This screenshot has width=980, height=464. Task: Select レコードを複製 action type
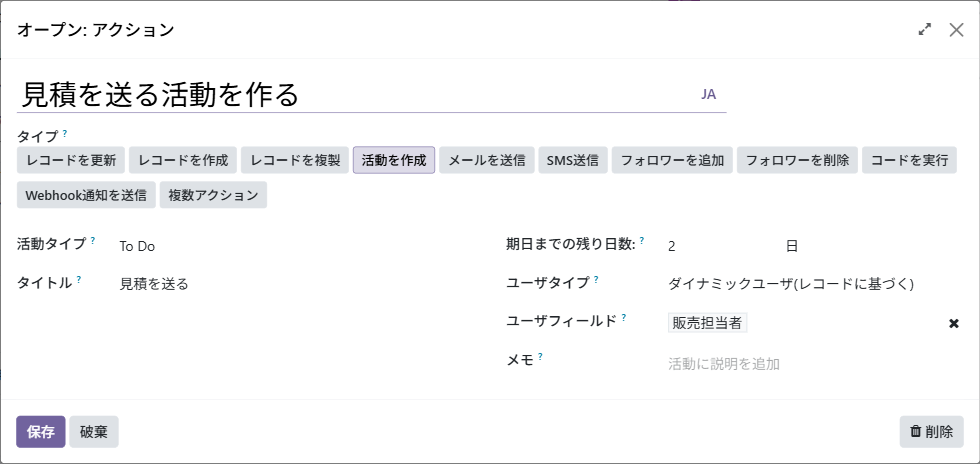(295, 160)
